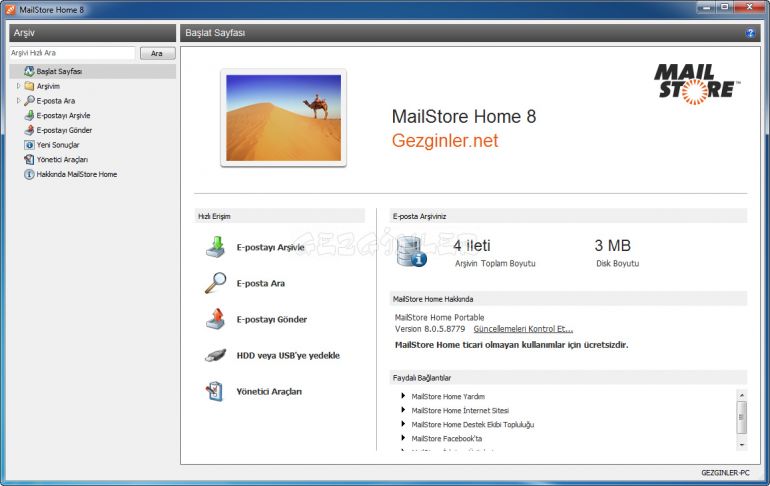Click the 4 İleti archive count
Image resolution: width=770 pixels, height=486 pixels.
click(x=471, y=245)
